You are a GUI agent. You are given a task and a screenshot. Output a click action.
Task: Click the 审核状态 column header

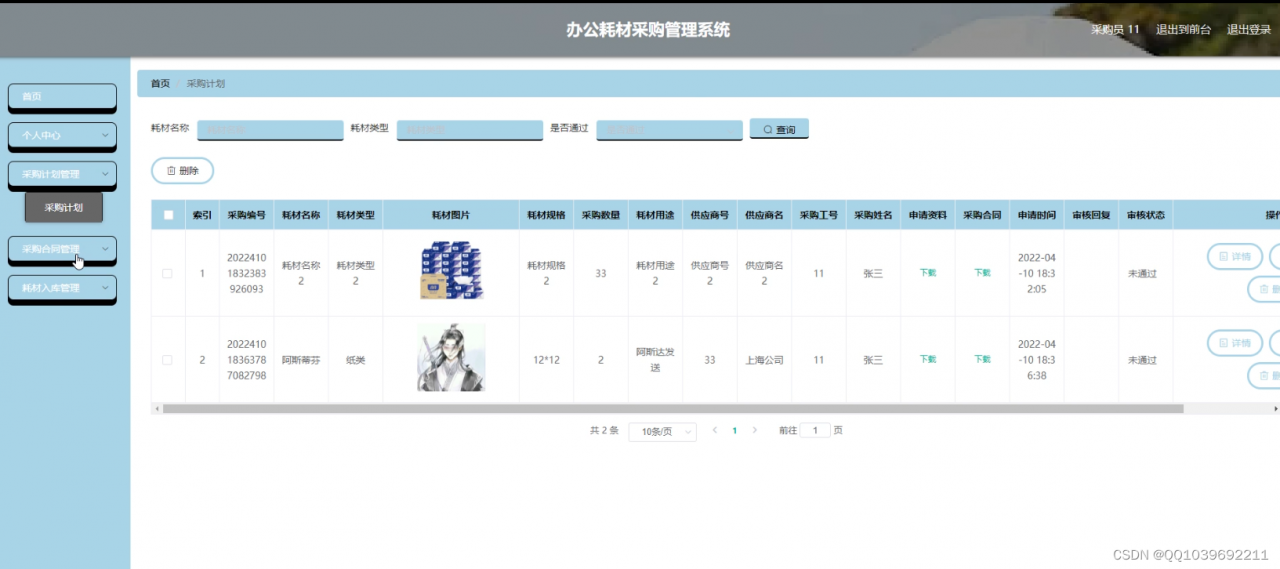pyautogui.click(x=1146, y=215)
